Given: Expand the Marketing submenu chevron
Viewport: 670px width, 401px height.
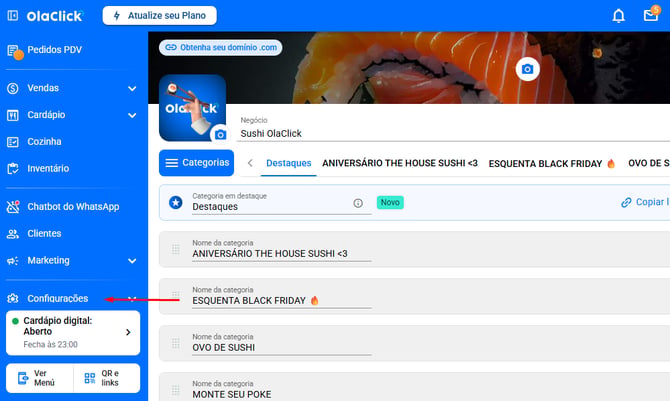Looking at the screenshot, I should 132,261.
